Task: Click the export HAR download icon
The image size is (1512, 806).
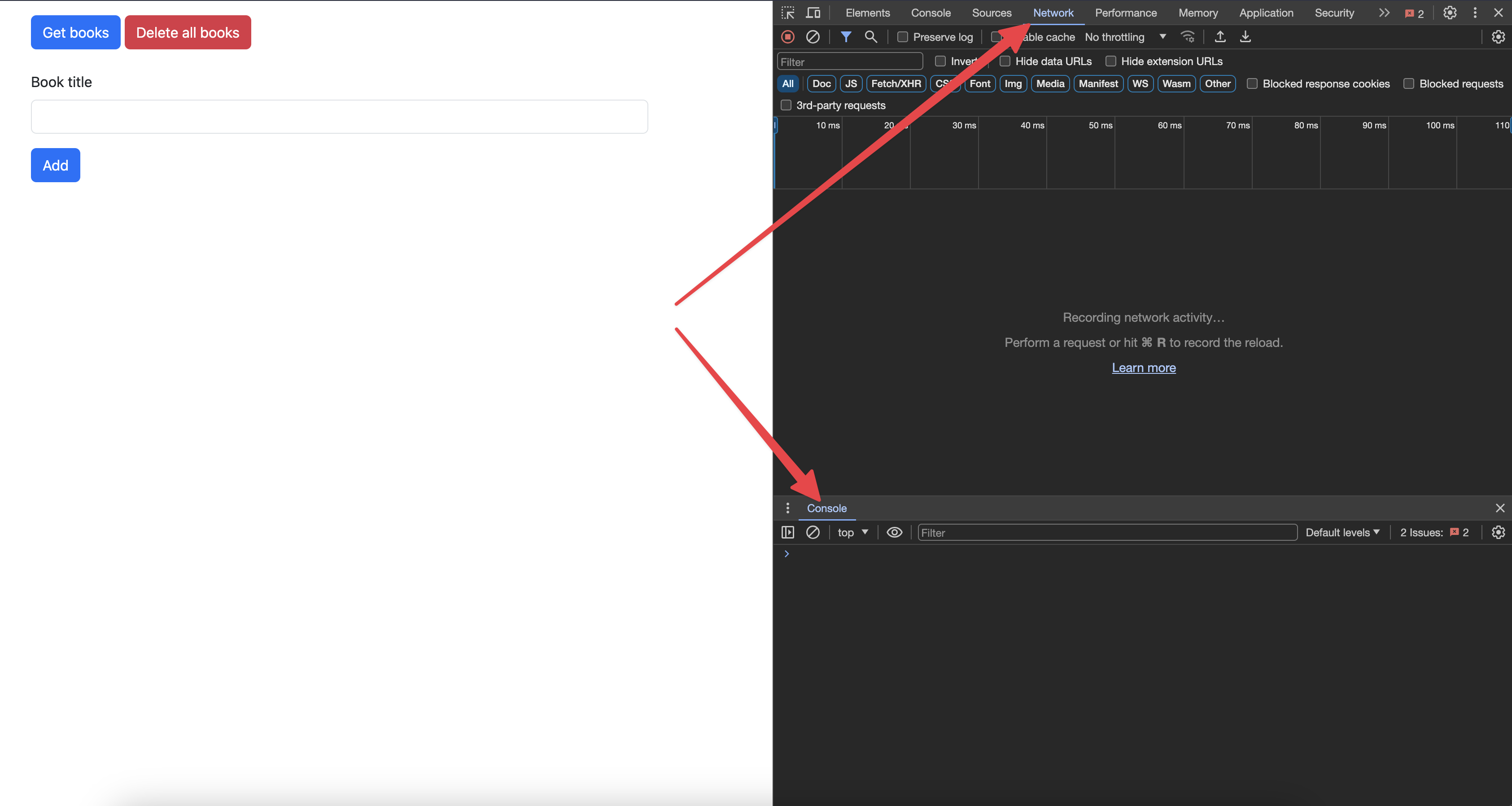Action: pyautogui.click(x=1245, y=37)
